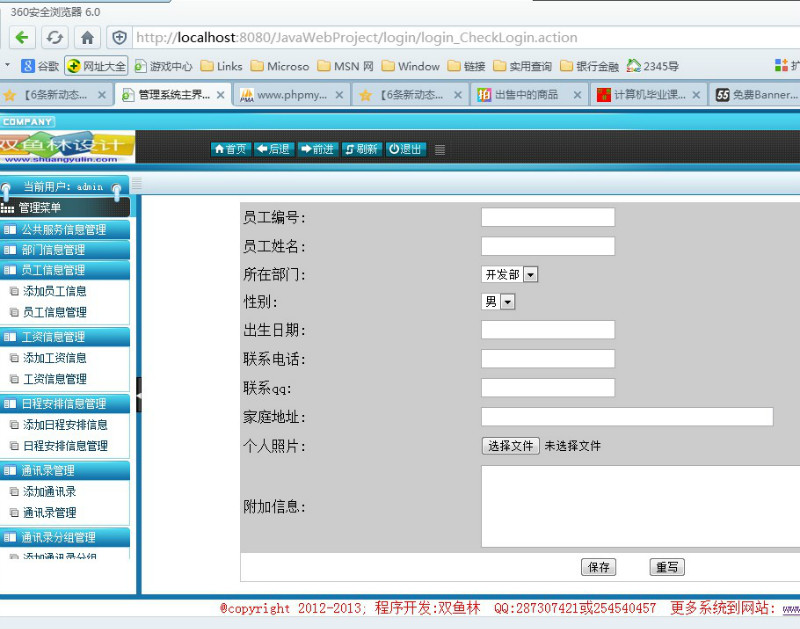Collapse the 员工信息管理 menu section
The width and height of the screenshot is (800, 629).
(x=65, y=270)
